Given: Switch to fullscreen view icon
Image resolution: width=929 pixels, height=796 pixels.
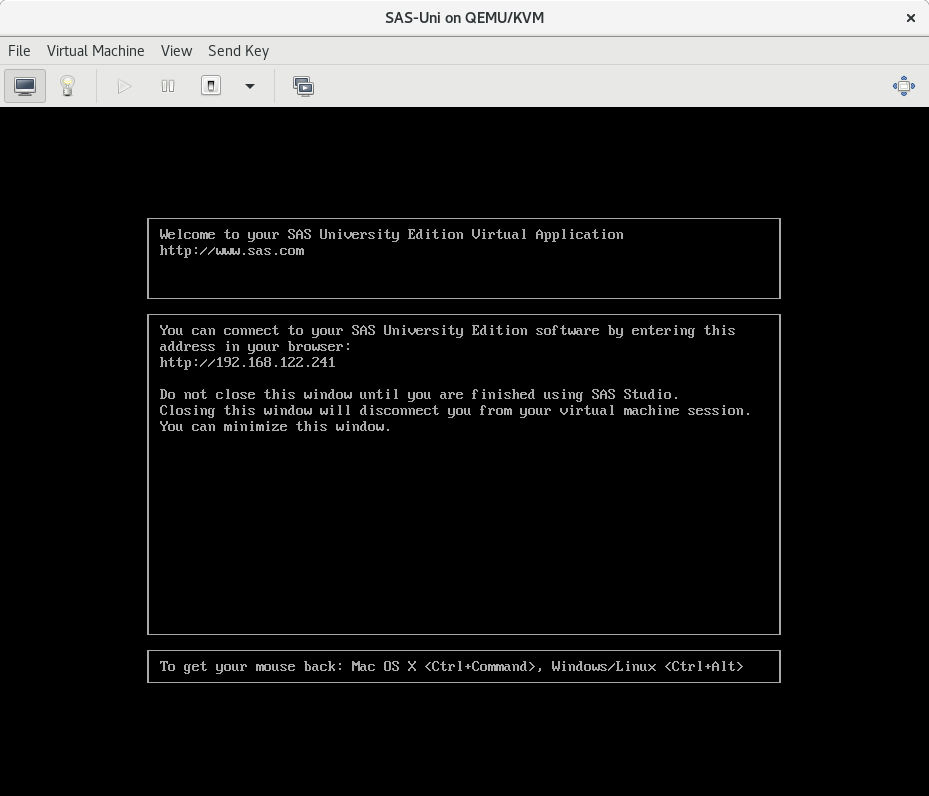Looking at the screenshot, I should (904, 86).
